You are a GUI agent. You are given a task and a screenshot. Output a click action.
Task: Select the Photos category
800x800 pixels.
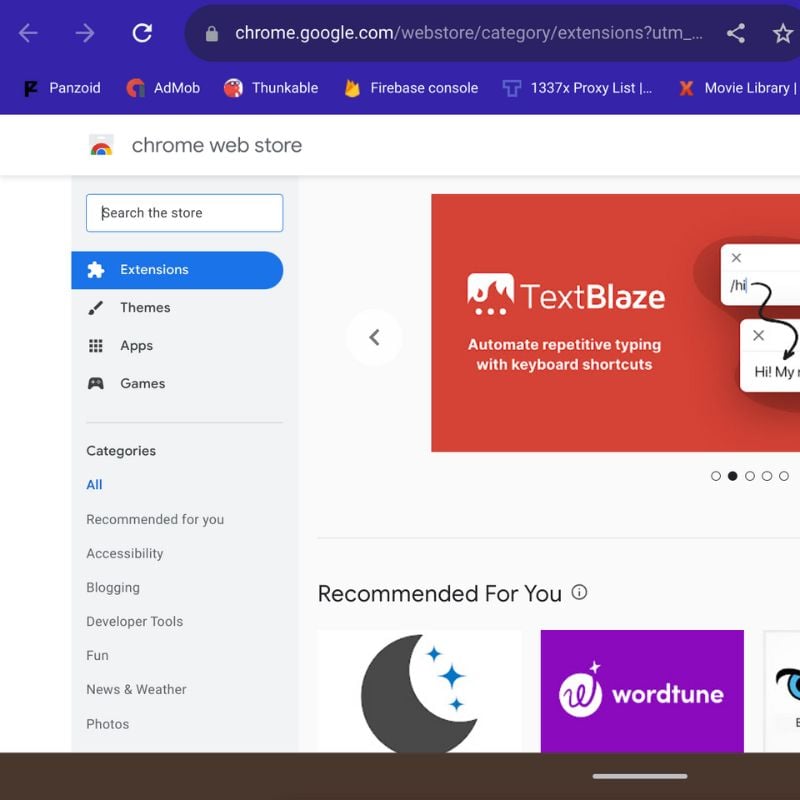point(108,724)
